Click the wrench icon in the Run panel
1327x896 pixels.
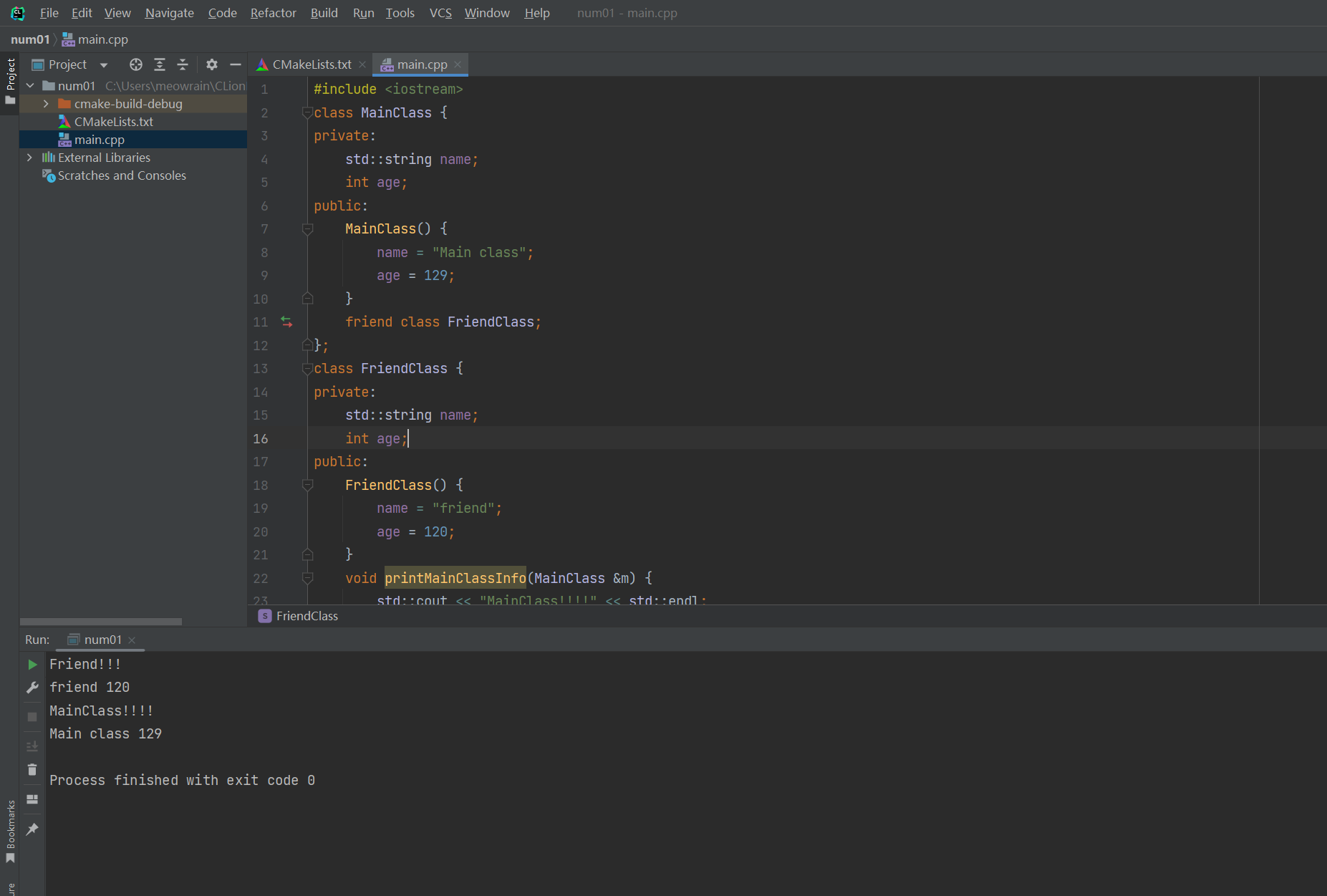(x=32, y=688)
